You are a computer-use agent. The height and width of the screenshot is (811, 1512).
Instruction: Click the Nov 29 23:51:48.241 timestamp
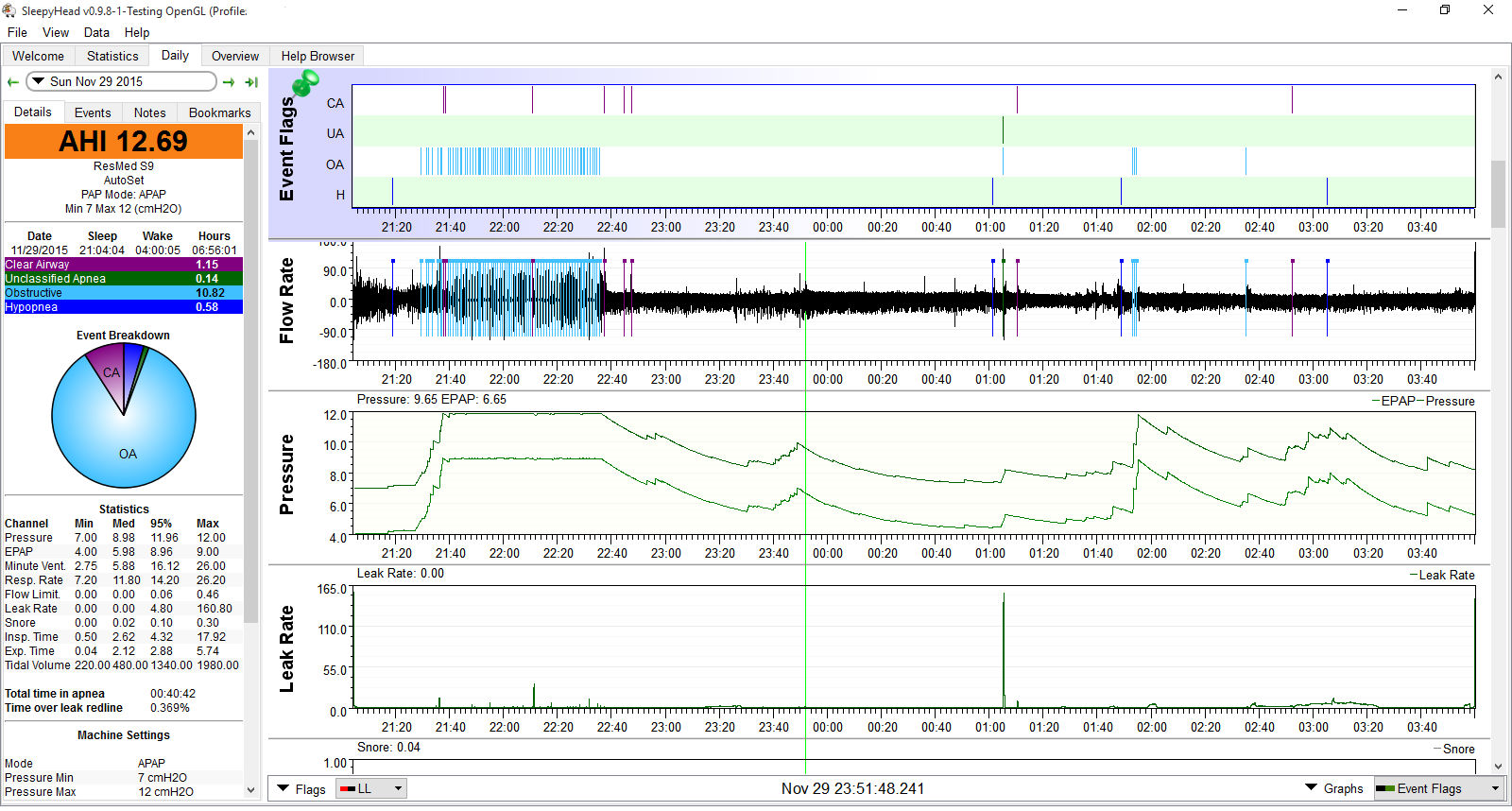click(x=852, y=788)
